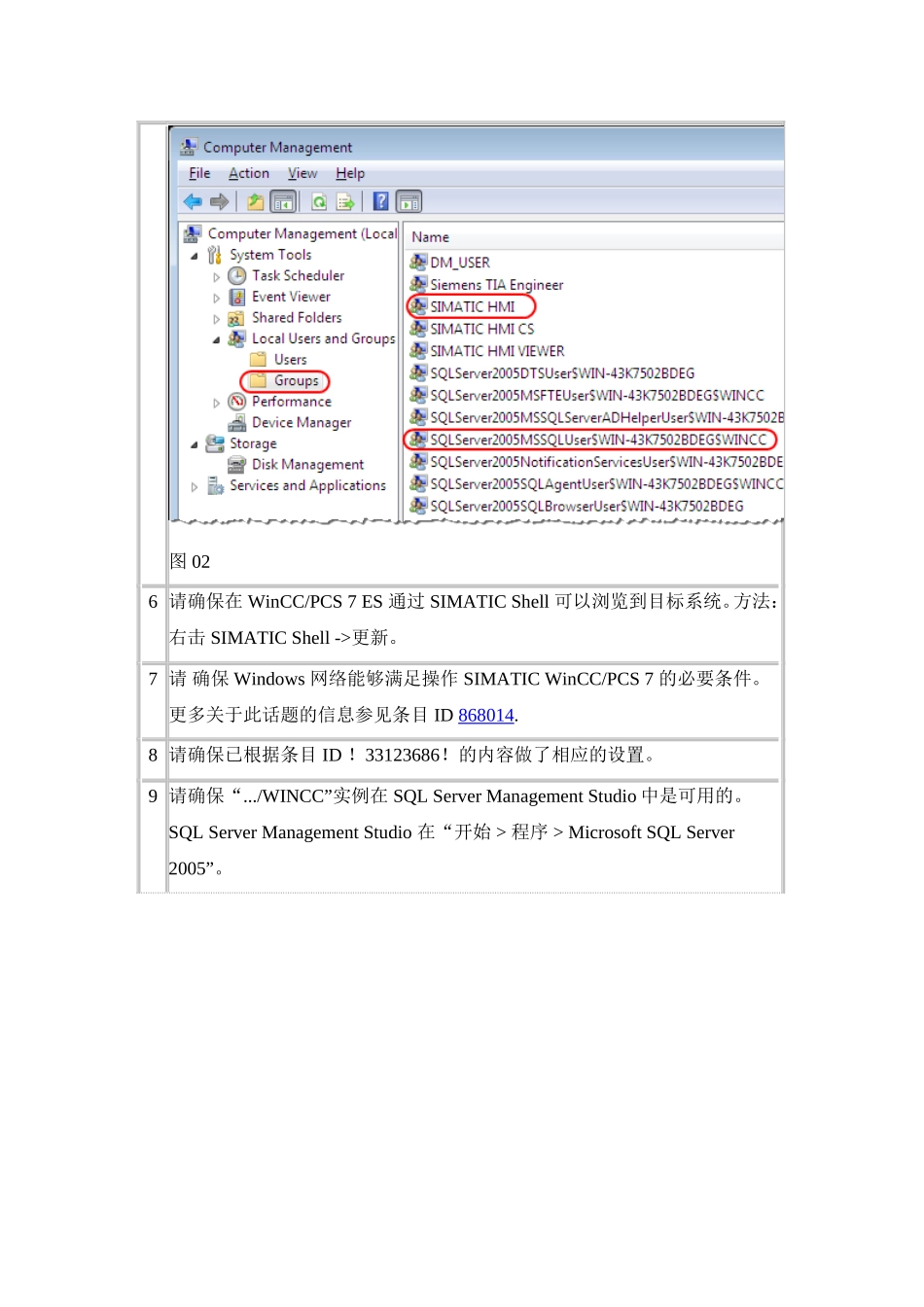Click the Computer Management (Local) root icon
The width and height of the screenshot is (924, 1307).
[x=193, y=233]
